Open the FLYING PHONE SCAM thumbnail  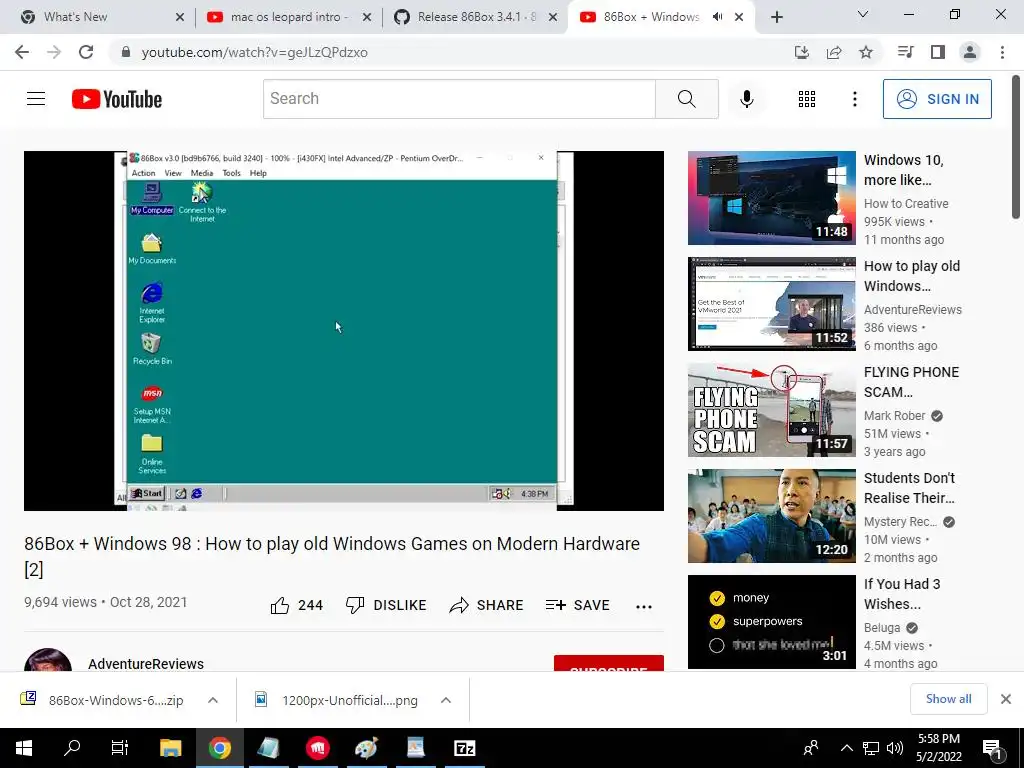pyautogui.click(x=771, y=409)
